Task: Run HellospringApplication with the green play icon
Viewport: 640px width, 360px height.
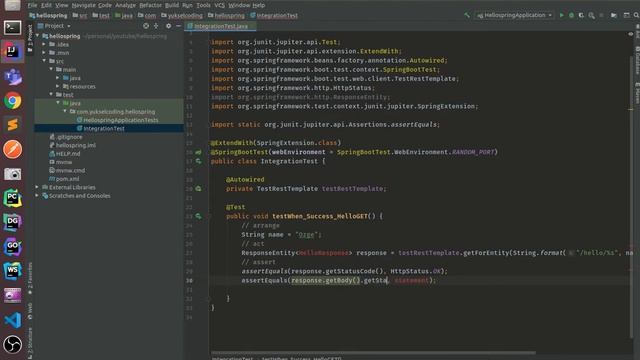Action: tap(562, 15)
